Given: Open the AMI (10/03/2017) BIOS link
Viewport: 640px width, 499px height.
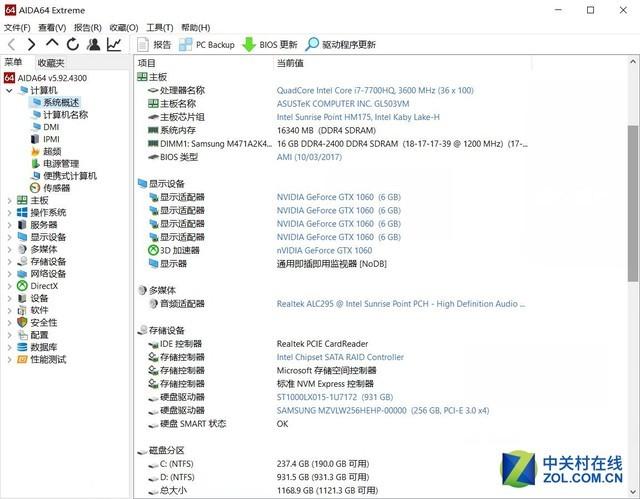Looking at the screenshot, I should pyautogui.click(x=309, y=157).
